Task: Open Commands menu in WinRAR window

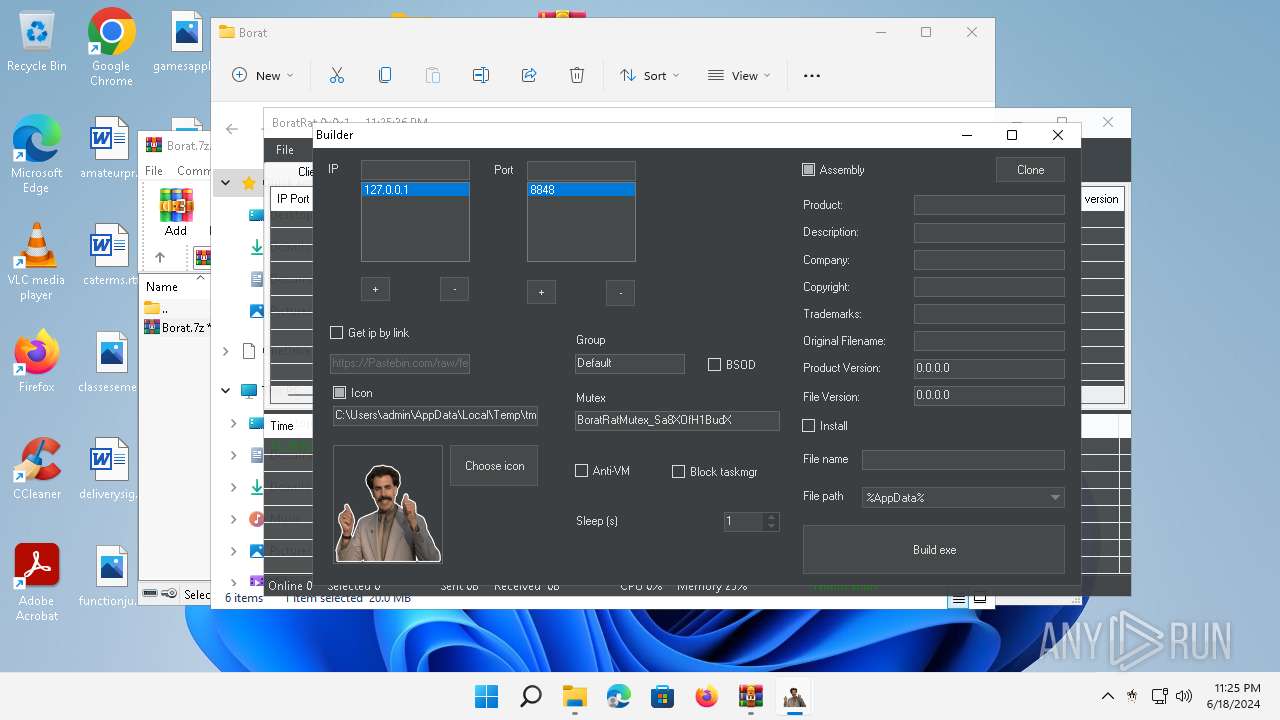Action: (194, 171)
